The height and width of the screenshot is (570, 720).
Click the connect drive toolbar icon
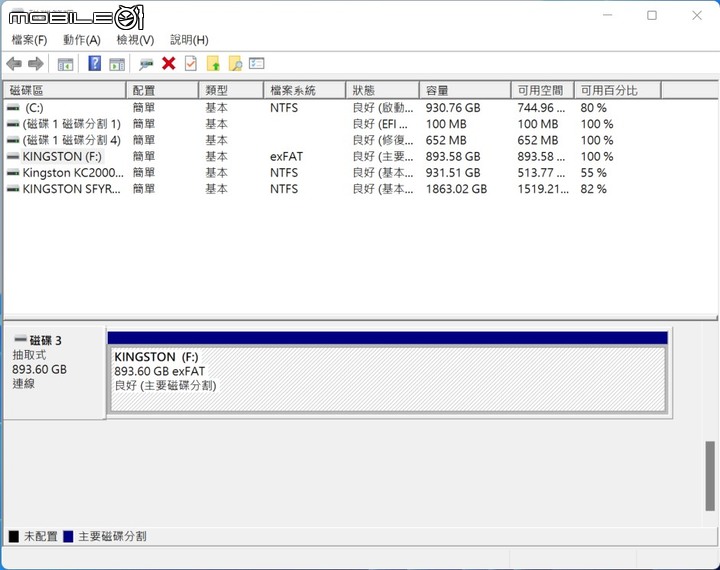[146, 64]
